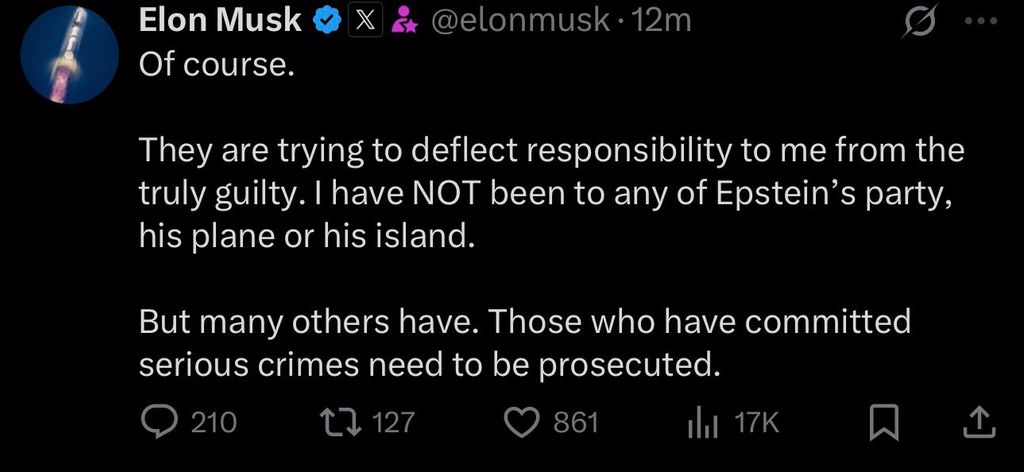Click the 127 reposts count

392,424
